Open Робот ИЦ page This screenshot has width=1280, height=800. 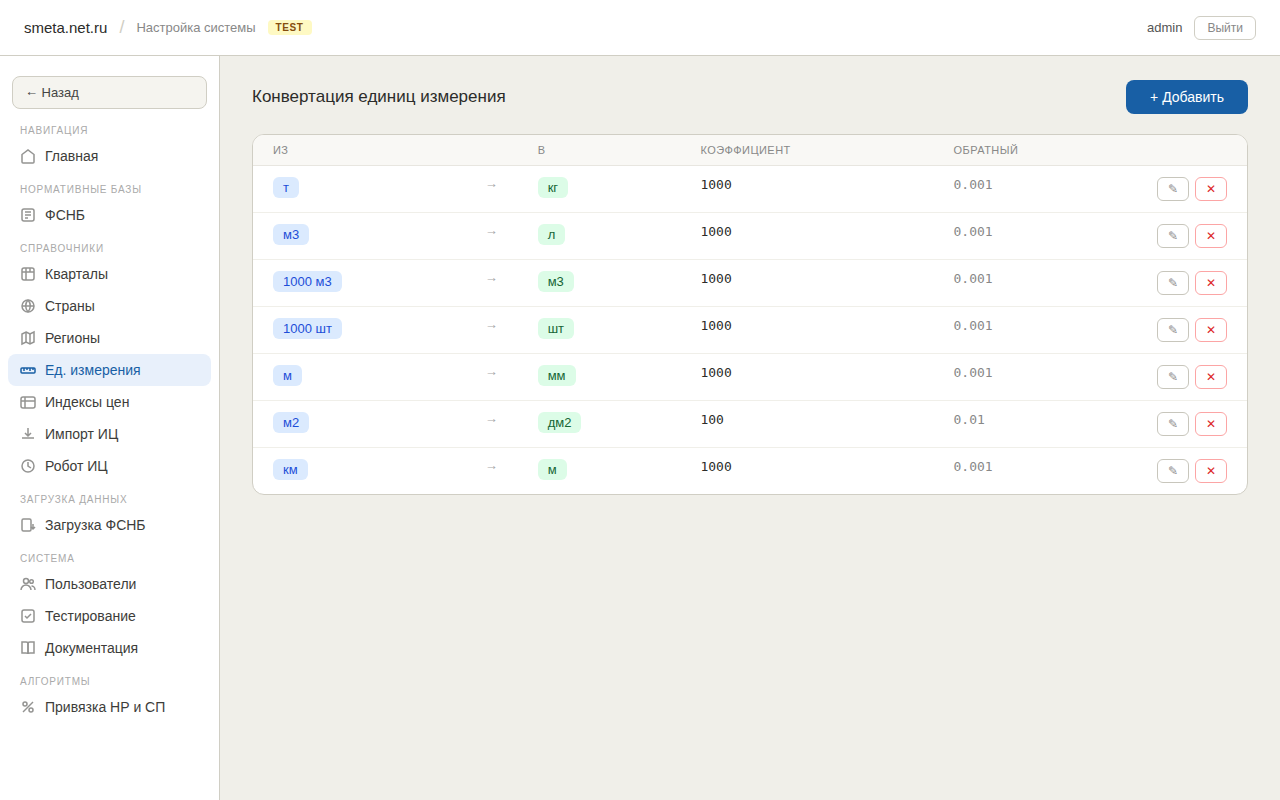[x=76, y=466]
